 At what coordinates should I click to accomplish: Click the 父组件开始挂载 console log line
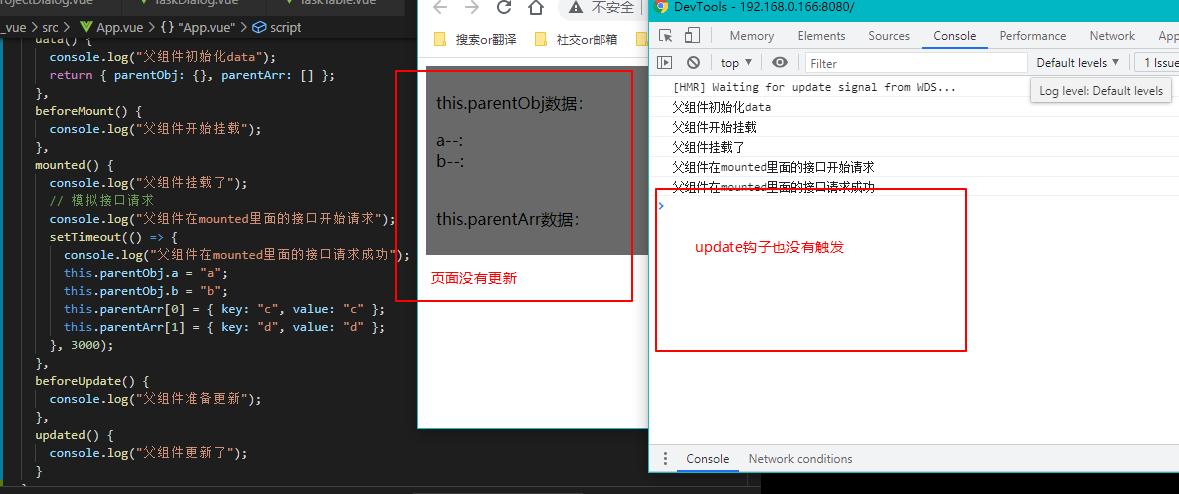click(714, 126)
